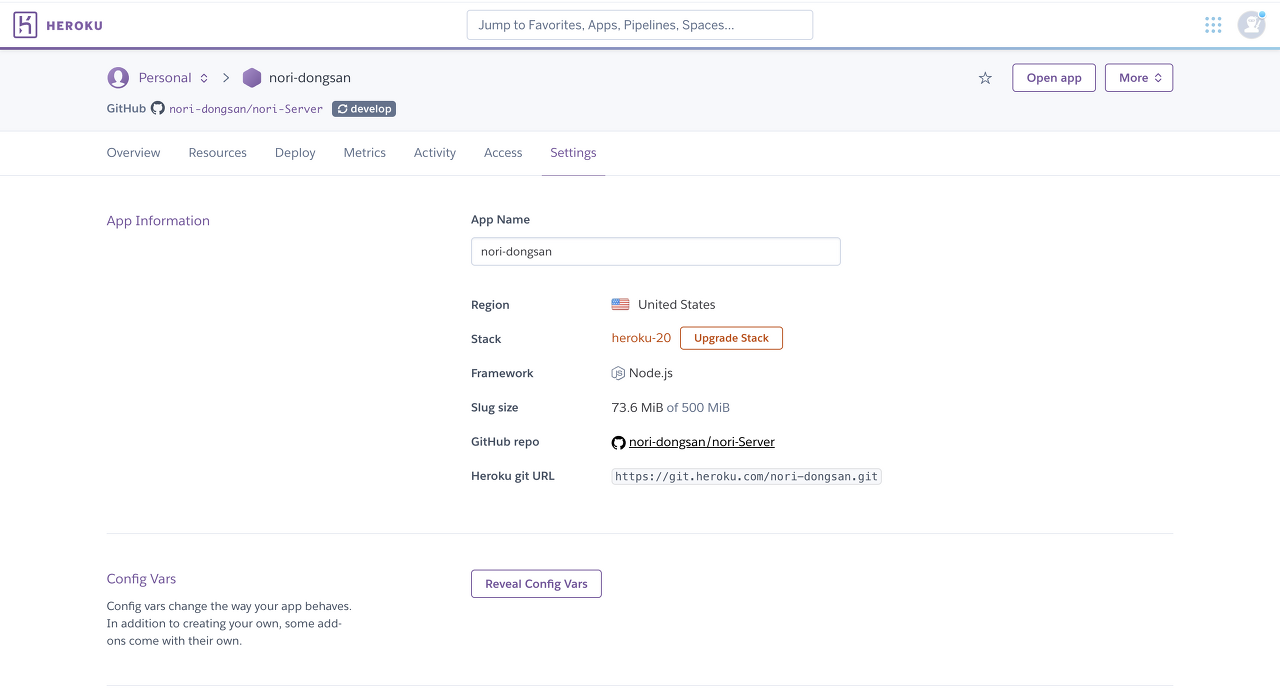Click the nori-dongsan app name breadcrumb
1280x694 pixels.
[x=310, y=77]
